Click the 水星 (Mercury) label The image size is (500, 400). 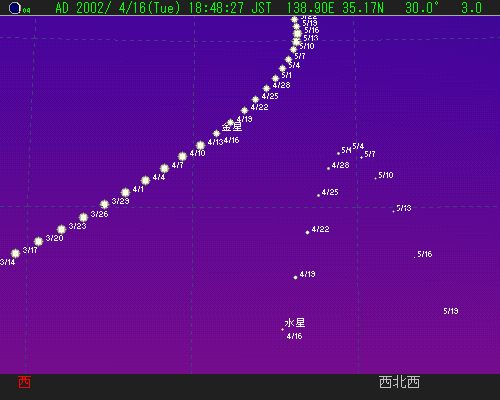coord(295,323)
